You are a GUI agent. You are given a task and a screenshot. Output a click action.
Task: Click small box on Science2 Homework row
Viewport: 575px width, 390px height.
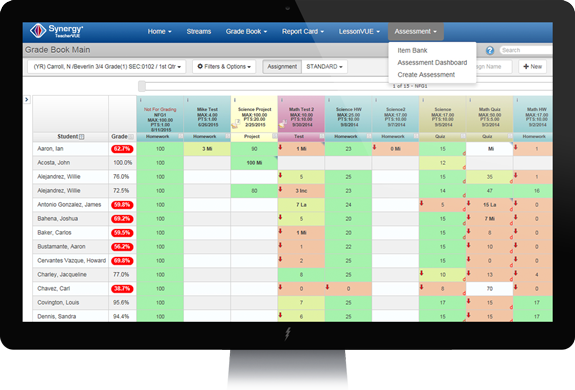coord(416,136)
